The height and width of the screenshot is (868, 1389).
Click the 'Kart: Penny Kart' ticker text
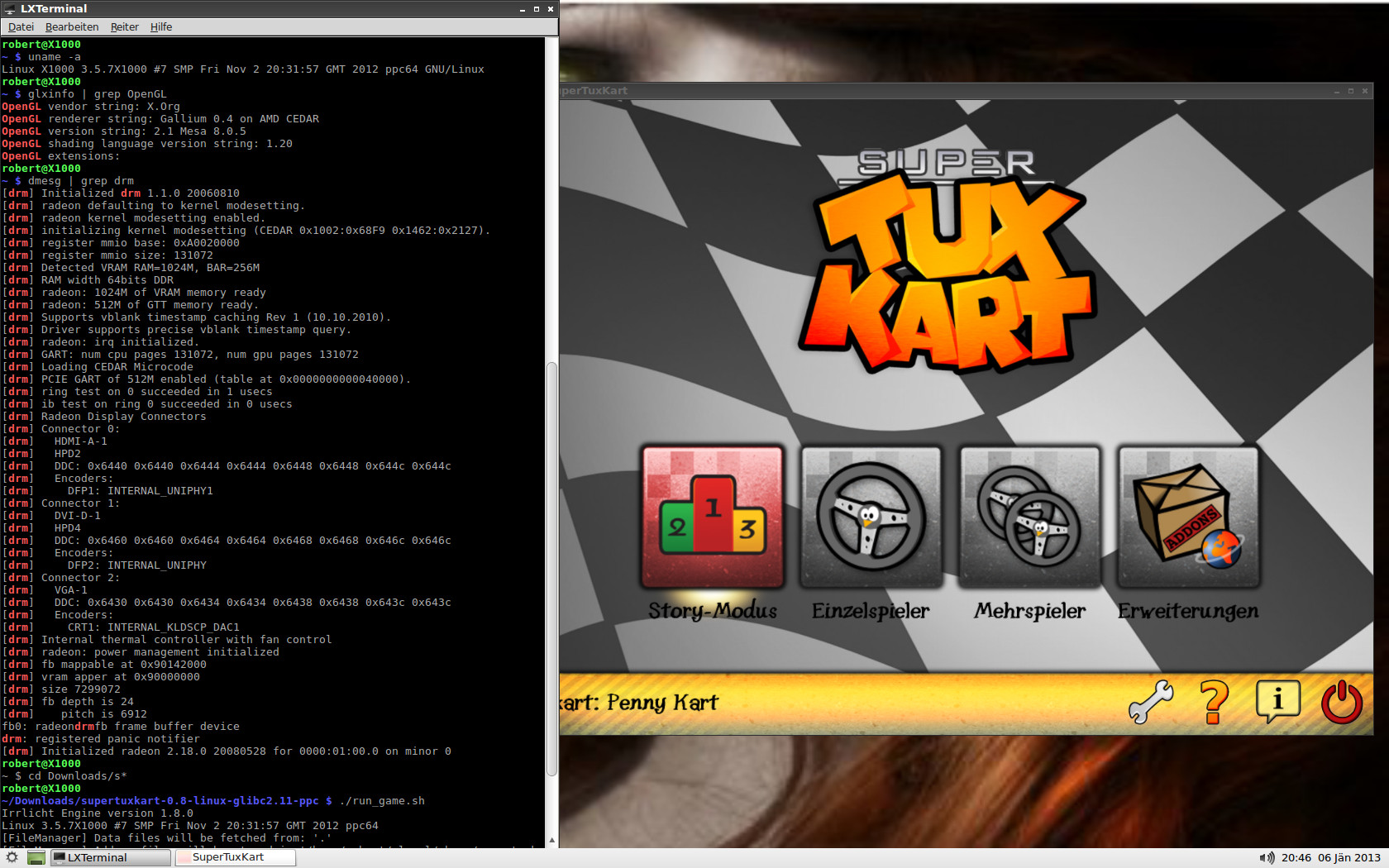(639, 703)
